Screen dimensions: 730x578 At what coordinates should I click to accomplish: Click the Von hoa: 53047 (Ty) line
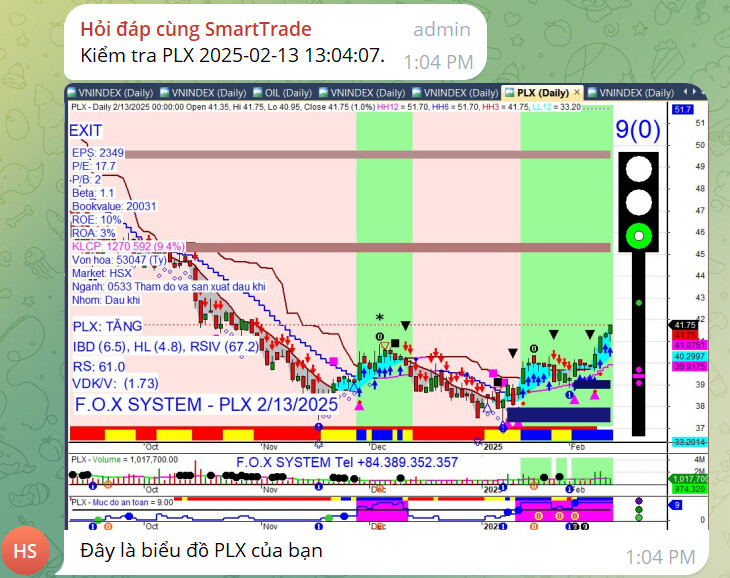coord(119,260)
